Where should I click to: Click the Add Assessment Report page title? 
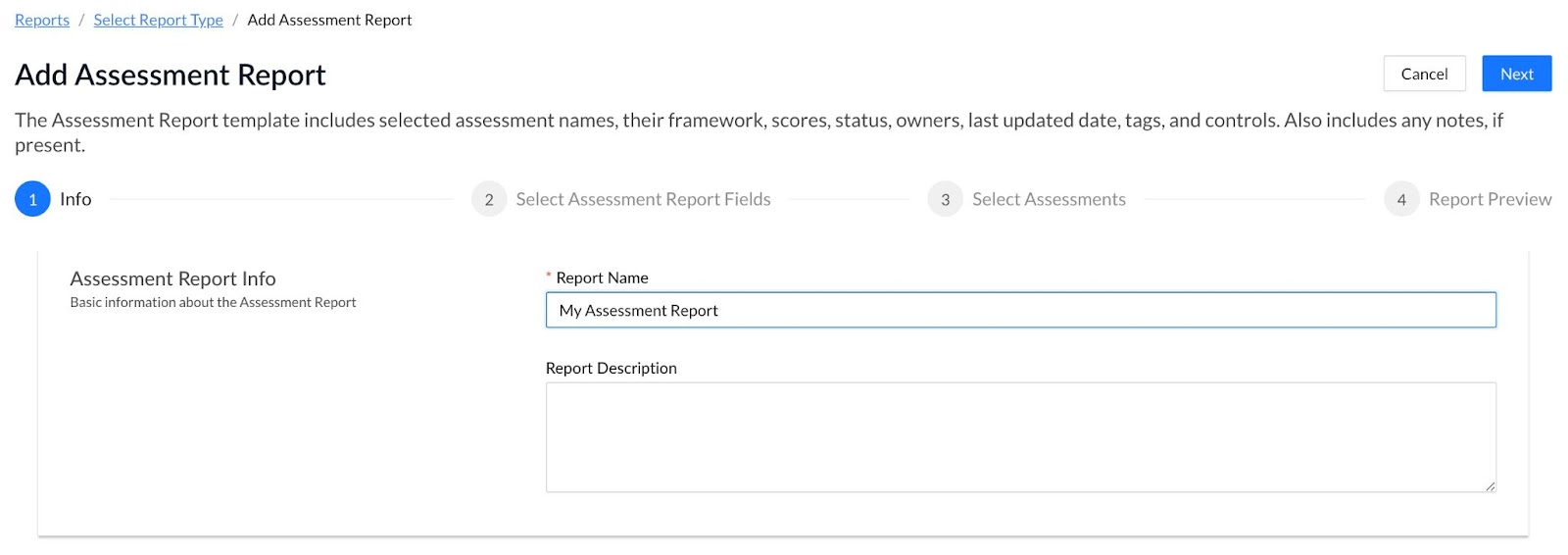tap(171, 75)
